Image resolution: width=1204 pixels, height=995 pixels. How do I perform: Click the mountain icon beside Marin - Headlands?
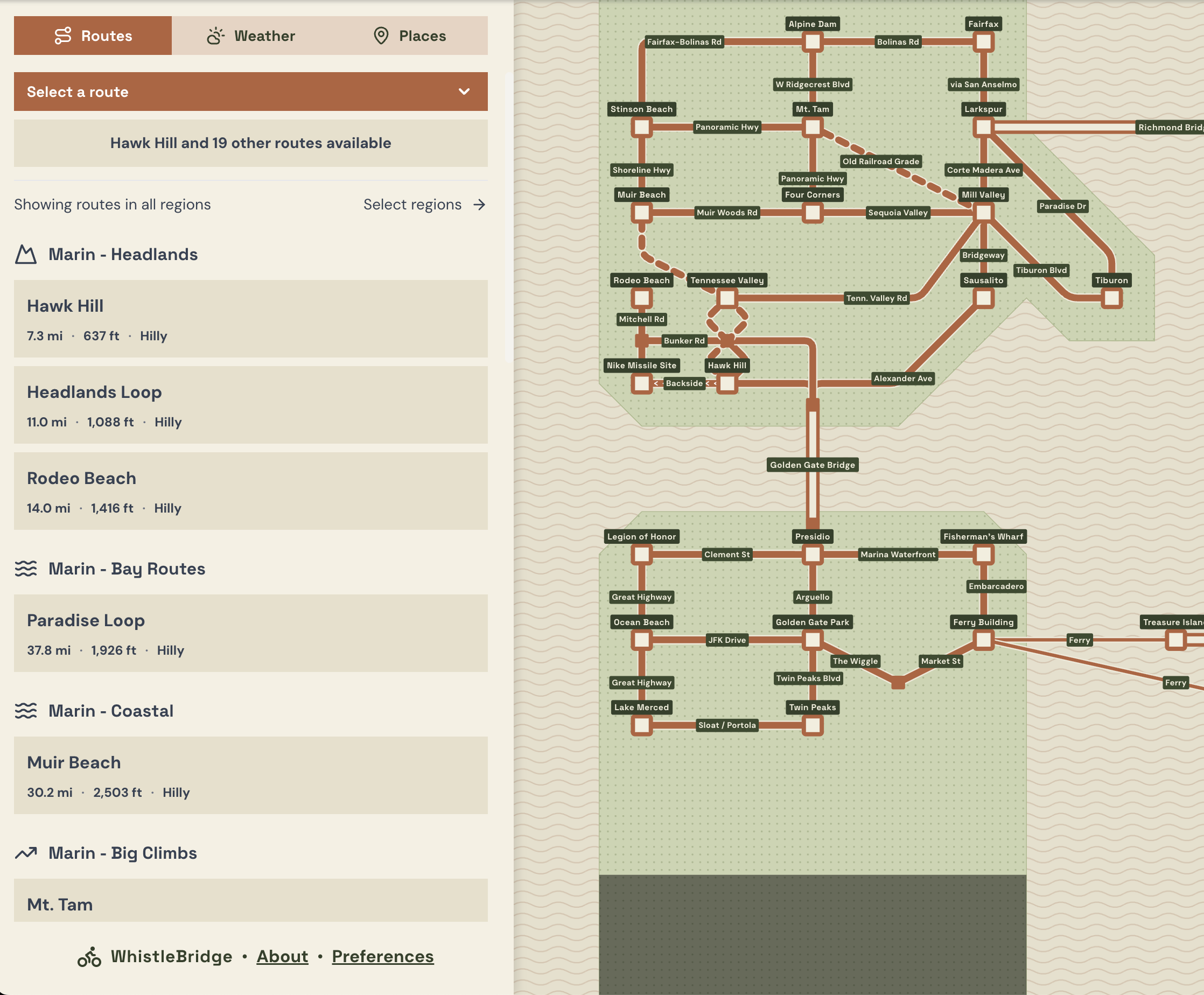click(26, 255)
